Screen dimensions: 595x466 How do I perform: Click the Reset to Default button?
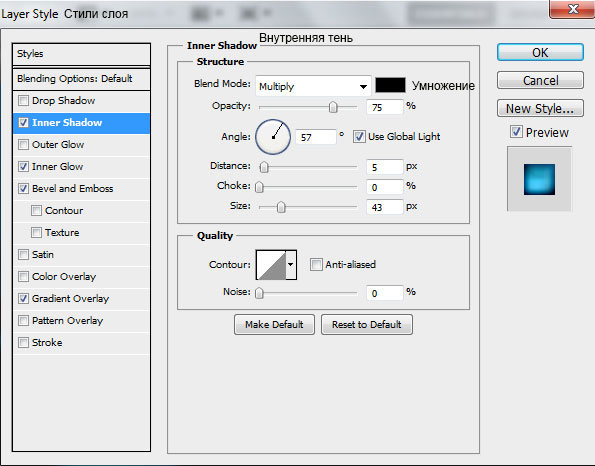coord(367,324)
